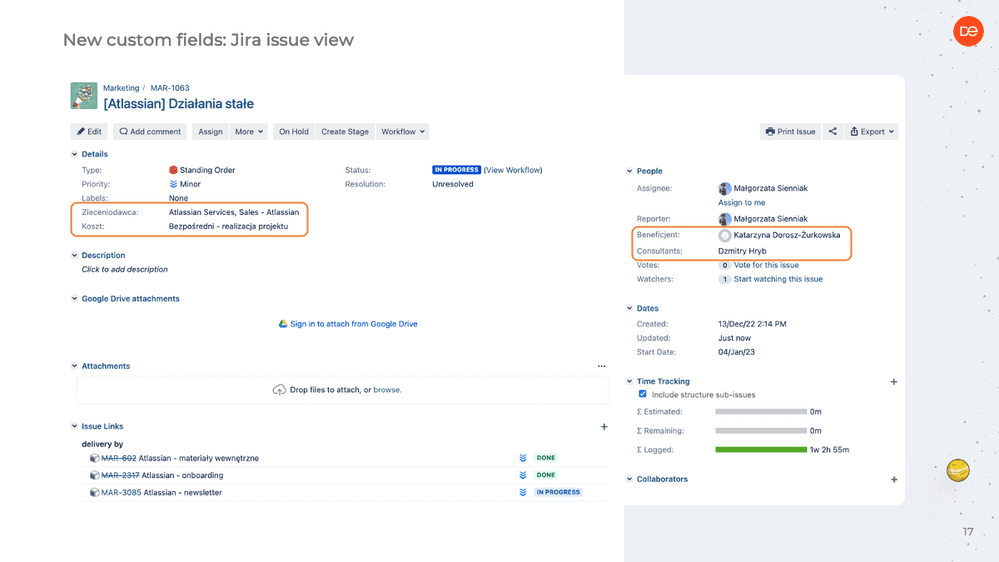The image size is (999, 562).
Task: Click the orange logo in corner
Action: (x=967, y=32)
